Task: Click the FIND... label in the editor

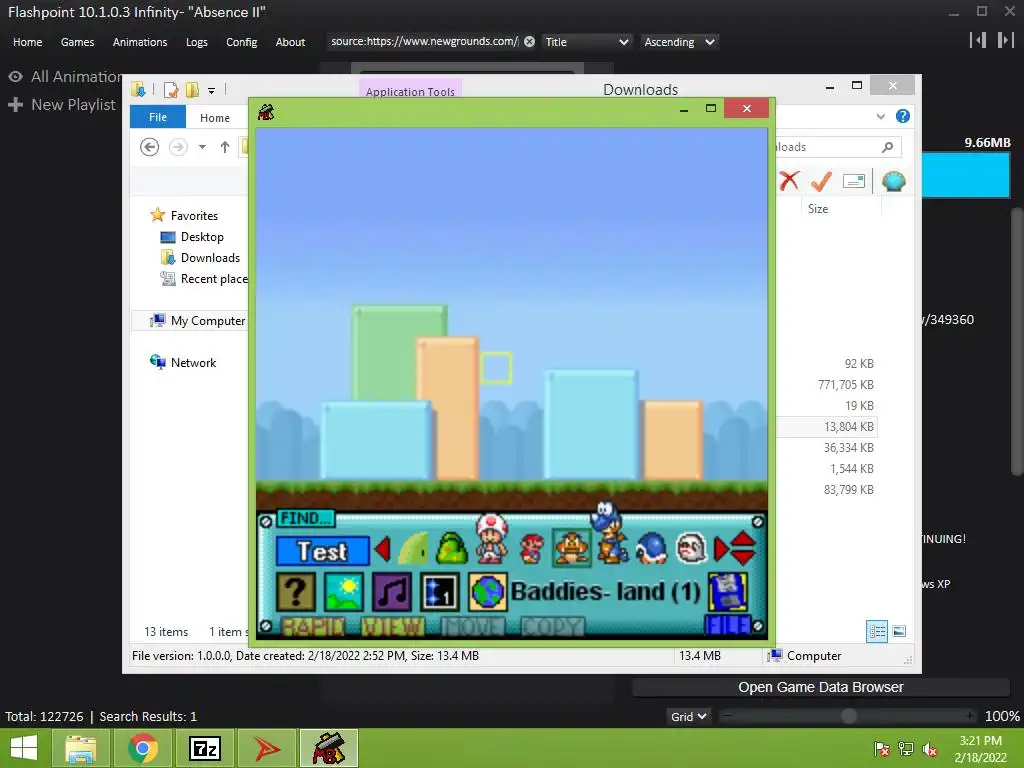Action: 305,519
